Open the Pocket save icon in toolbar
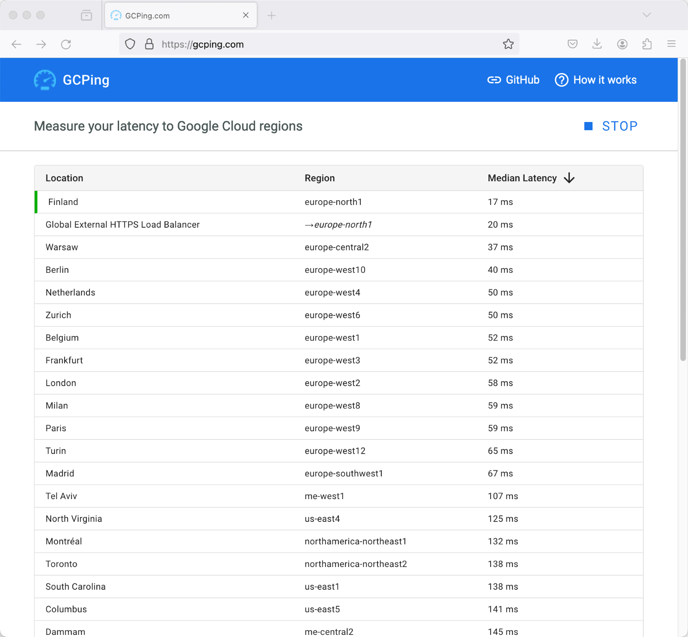The width and height of the screenshot is (688, 637). click(572, 44)
